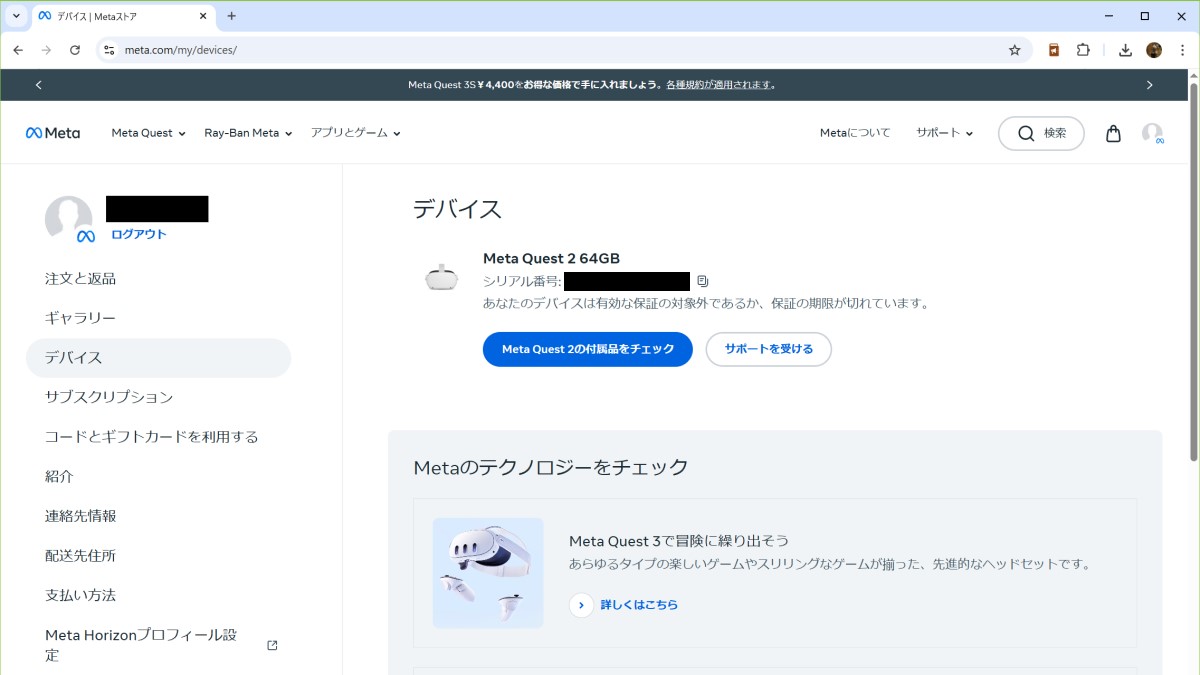Open 配送先住所 in sidebar
Screen dimensions: 1200x675
click(x=80, y=555)
